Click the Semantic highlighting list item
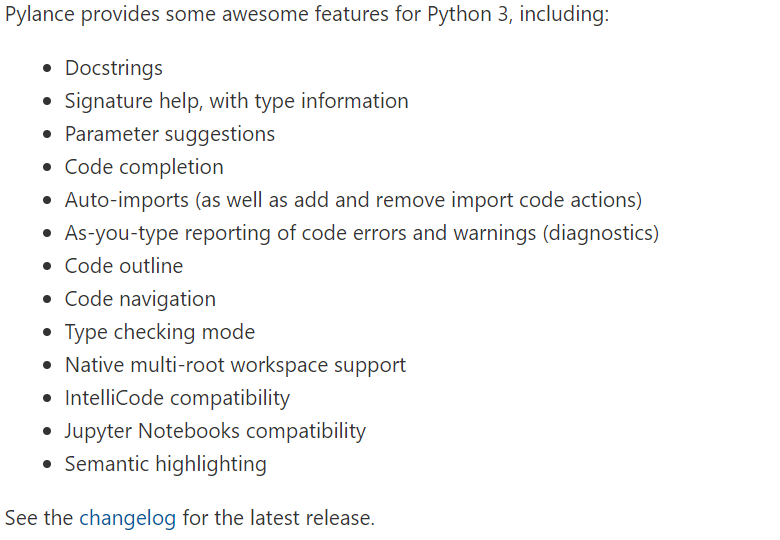780x540 pixels. pyautogui.click(x=166, y=464)
